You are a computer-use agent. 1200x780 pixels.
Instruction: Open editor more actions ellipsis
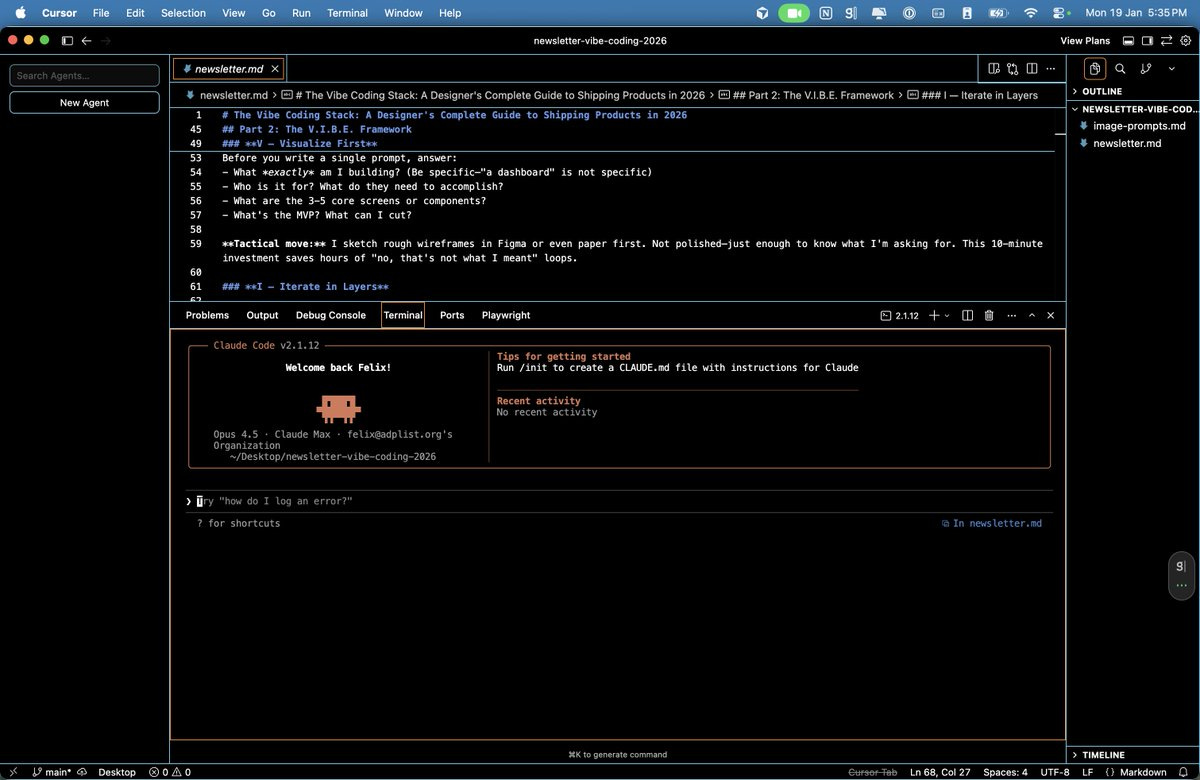click(1050, 69)
